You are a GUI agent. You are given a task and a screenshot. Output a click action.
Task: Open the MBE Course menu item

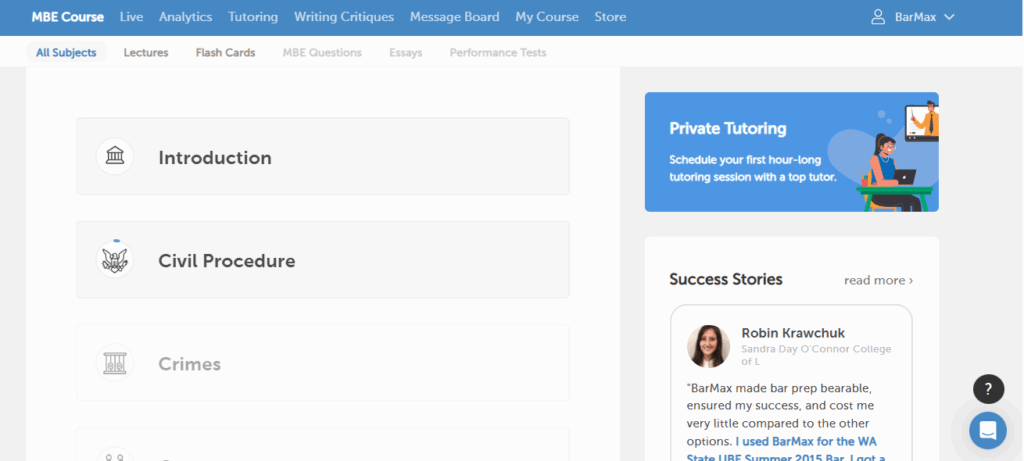[x=68, y=17]
